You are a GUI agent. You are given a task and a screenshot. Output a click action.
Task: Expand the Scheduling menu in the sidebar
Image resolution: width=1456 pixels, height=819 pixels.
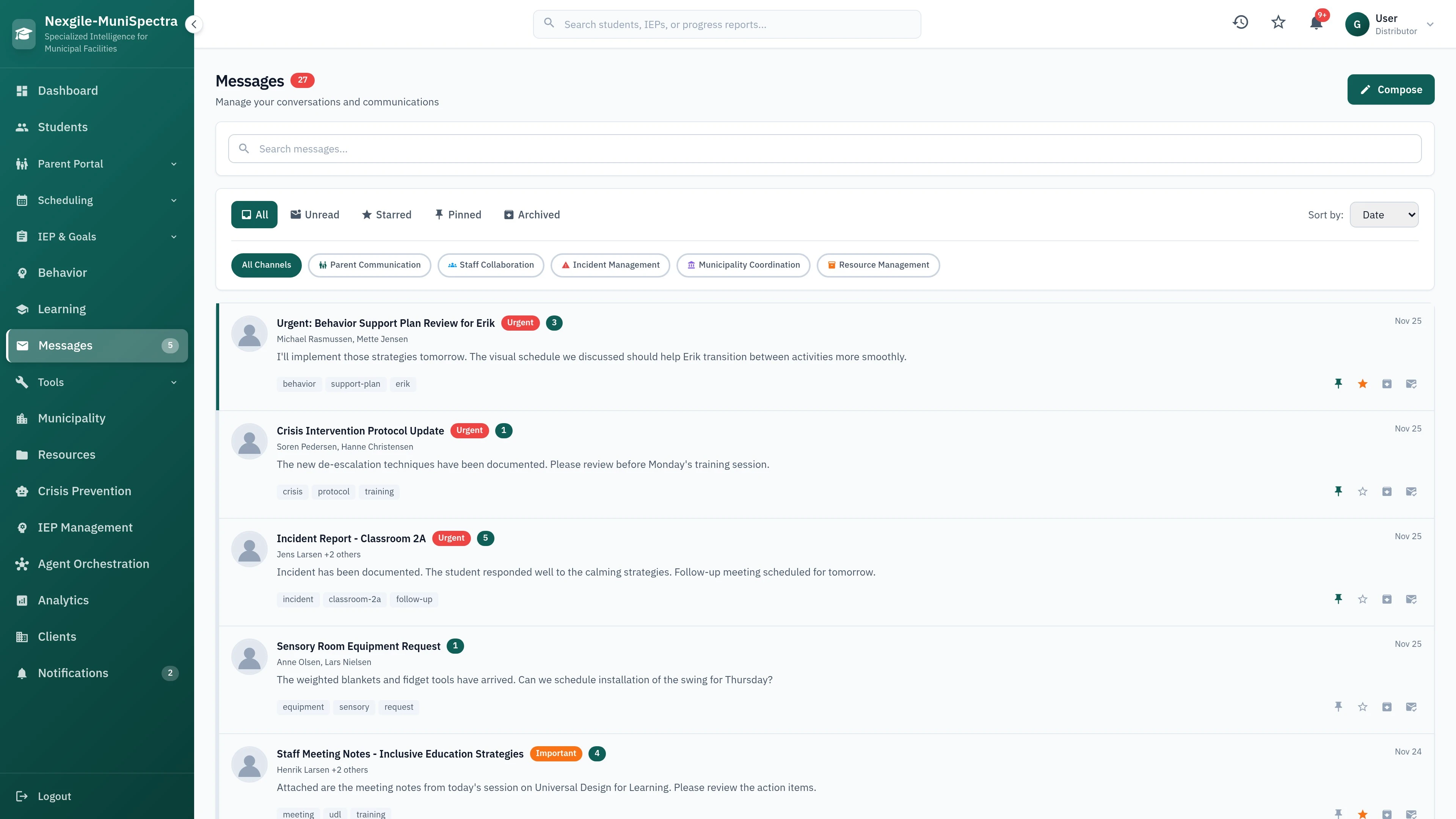click(x=65, y=200)
